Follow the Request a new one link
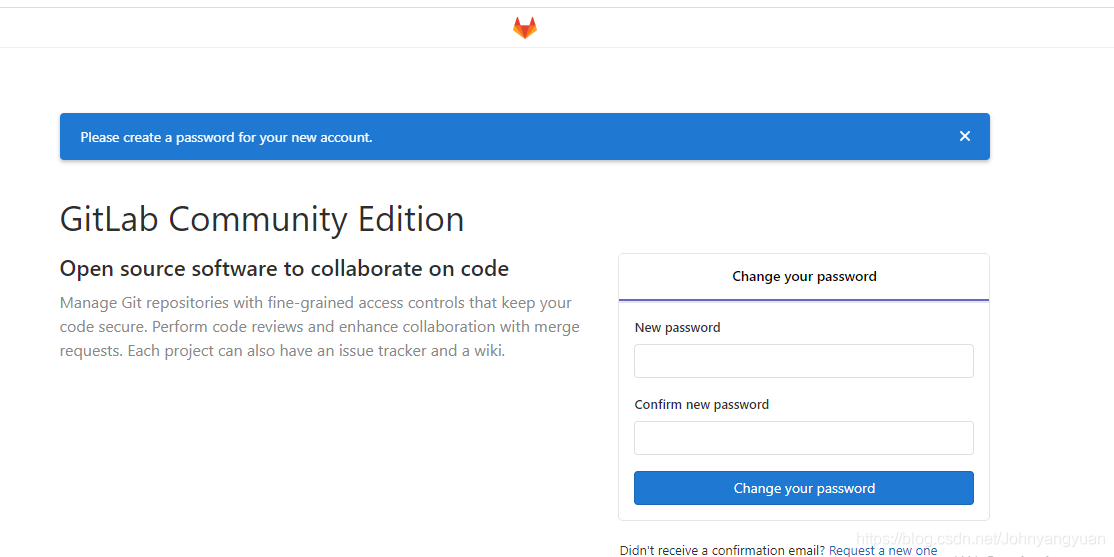 click(883, 551)
